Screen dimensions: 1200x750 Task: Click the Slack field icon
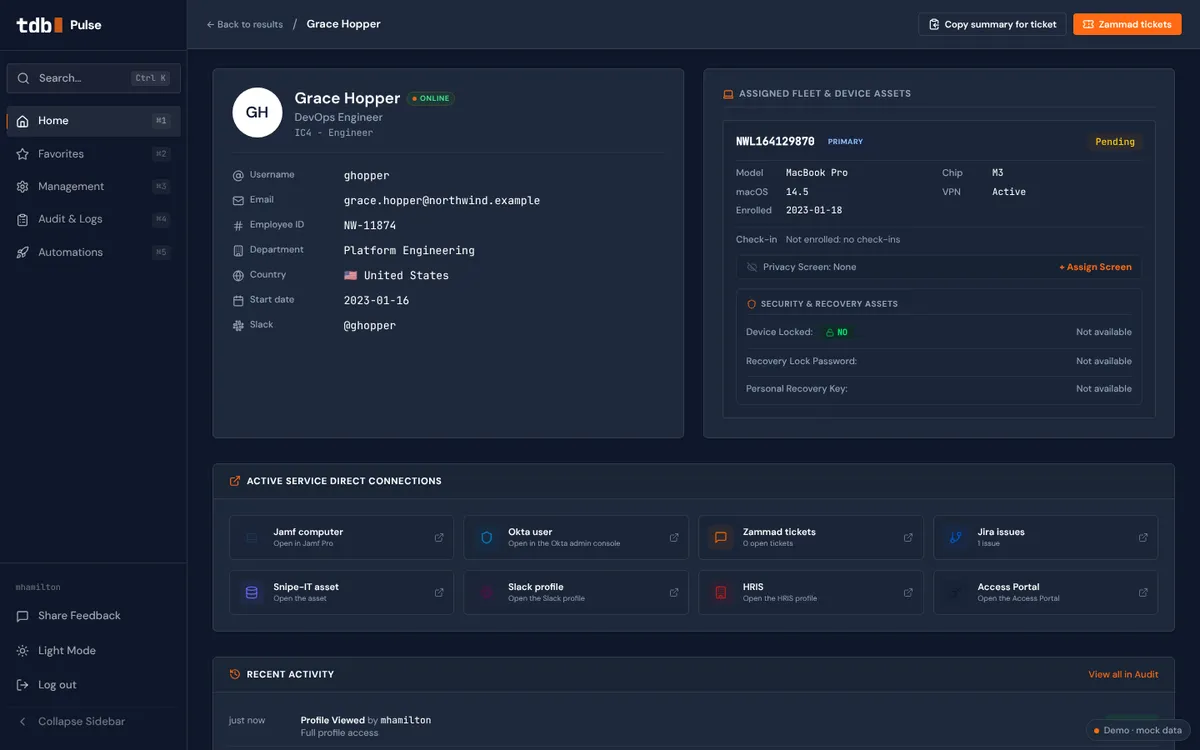238,325
